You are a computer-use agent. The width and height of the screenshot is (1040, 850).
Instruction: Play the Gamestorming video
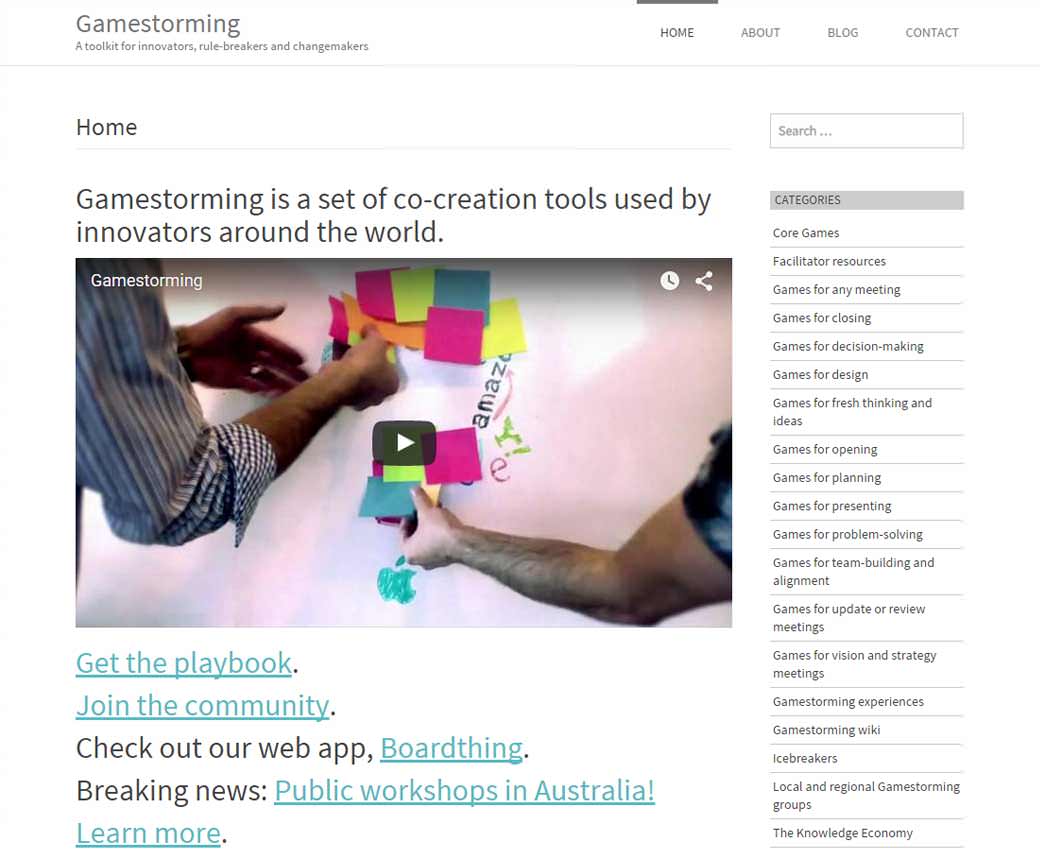coord(403,442)
